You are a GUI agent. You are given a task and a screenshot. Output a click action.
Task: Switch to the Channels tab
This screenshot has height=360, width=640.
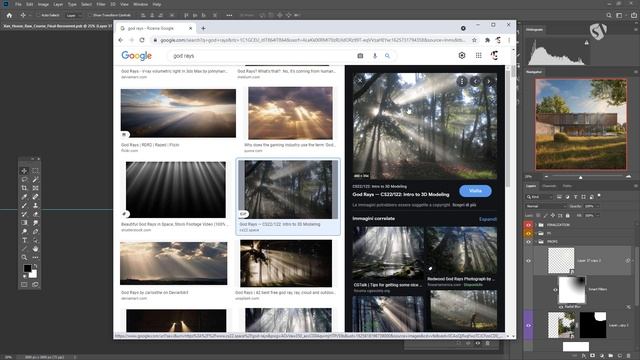tap(549, 186)
